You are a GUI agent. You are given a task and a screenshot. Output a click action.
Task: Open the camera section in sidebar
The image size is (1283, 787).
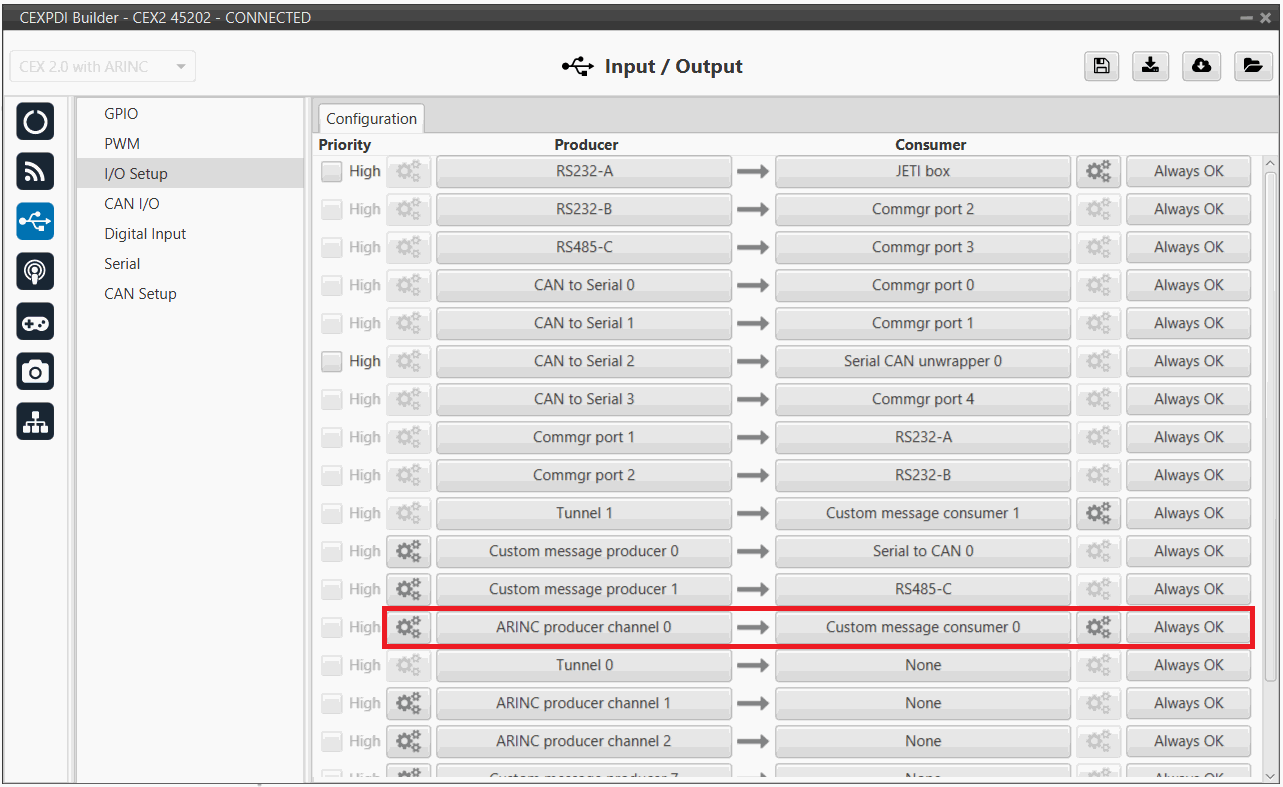(35, 372)
